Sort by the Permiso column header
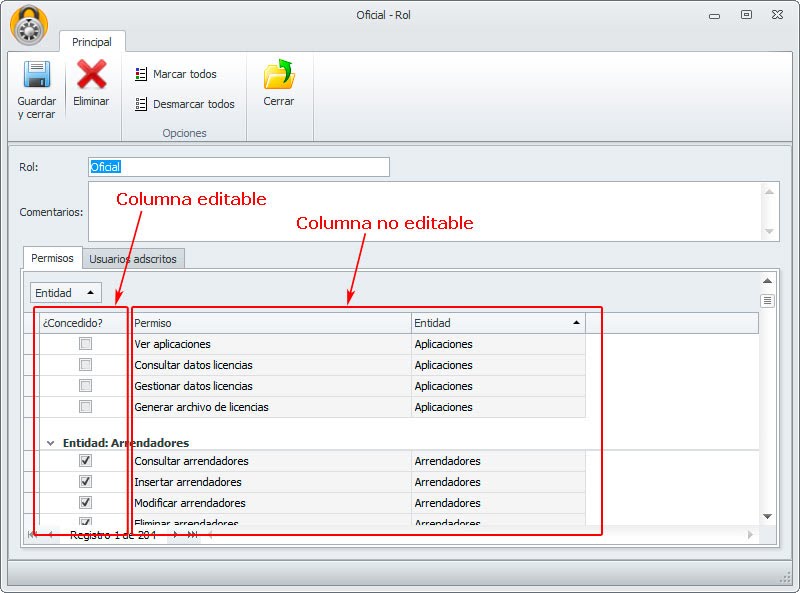The width and height of the screenshot is (800, 593). (271, 323)
